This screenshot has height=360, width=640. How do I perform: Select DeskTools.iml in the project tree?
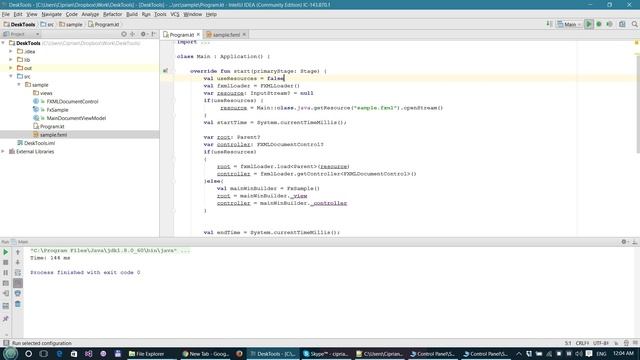[39, 143]
